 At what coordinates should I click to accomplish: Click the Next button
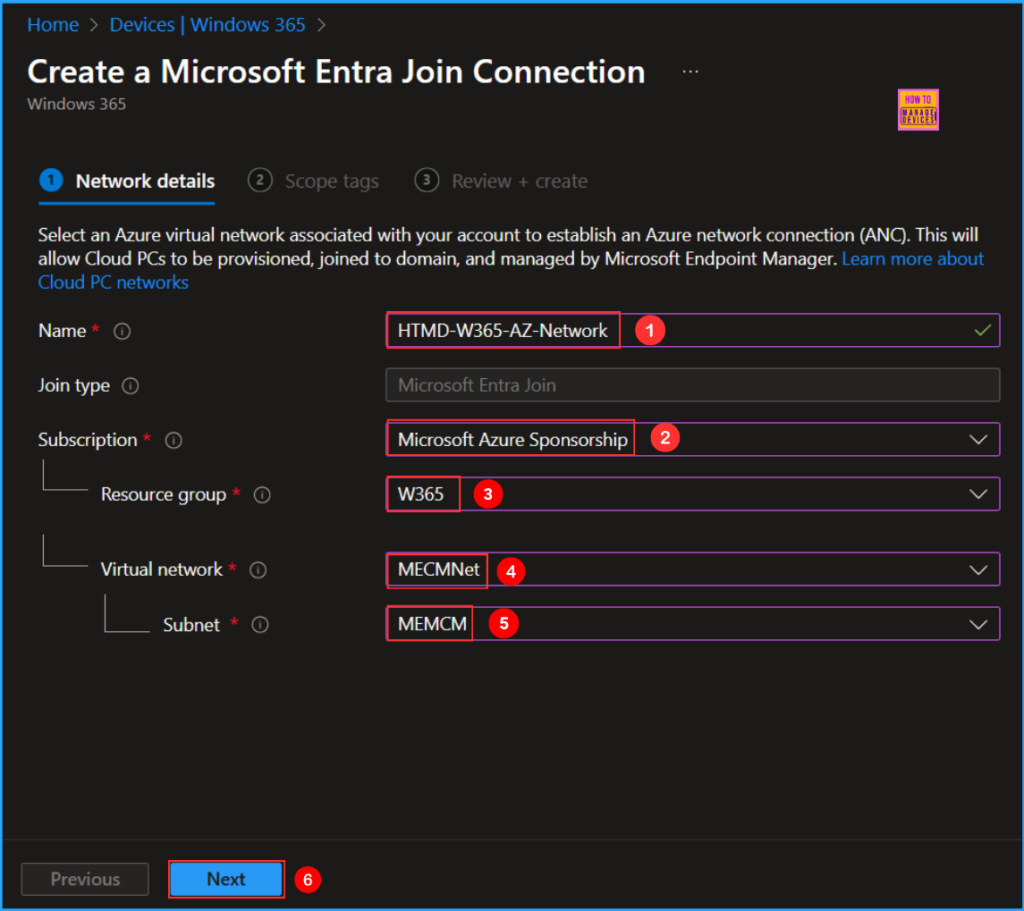click(226, 879)
